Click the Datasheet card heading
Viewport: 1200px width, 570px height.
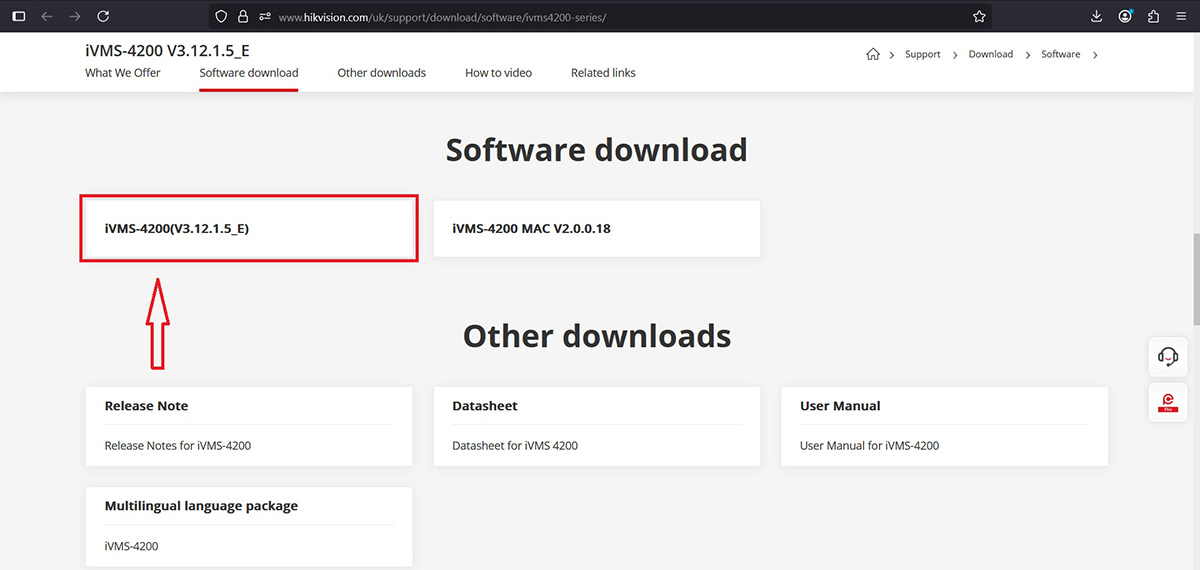pos(485,406)
